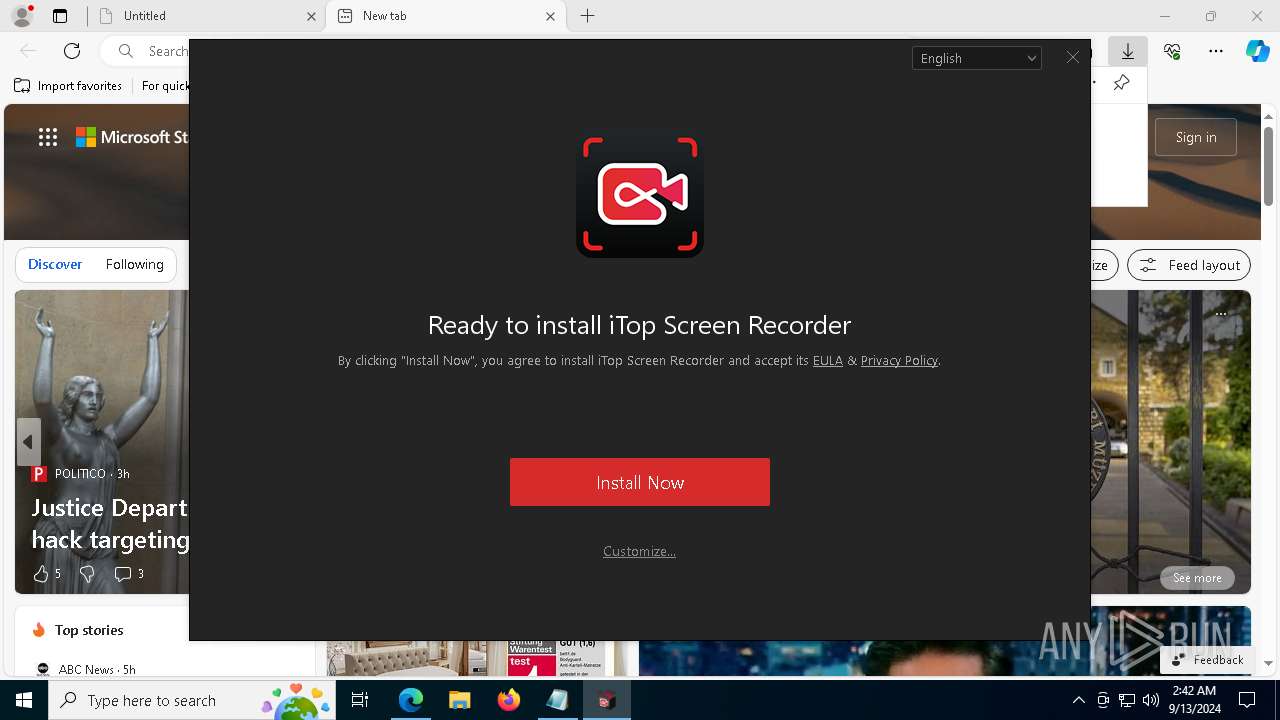
Task: Click the page vertical scrollbar down arrow
Action: 1269,663
